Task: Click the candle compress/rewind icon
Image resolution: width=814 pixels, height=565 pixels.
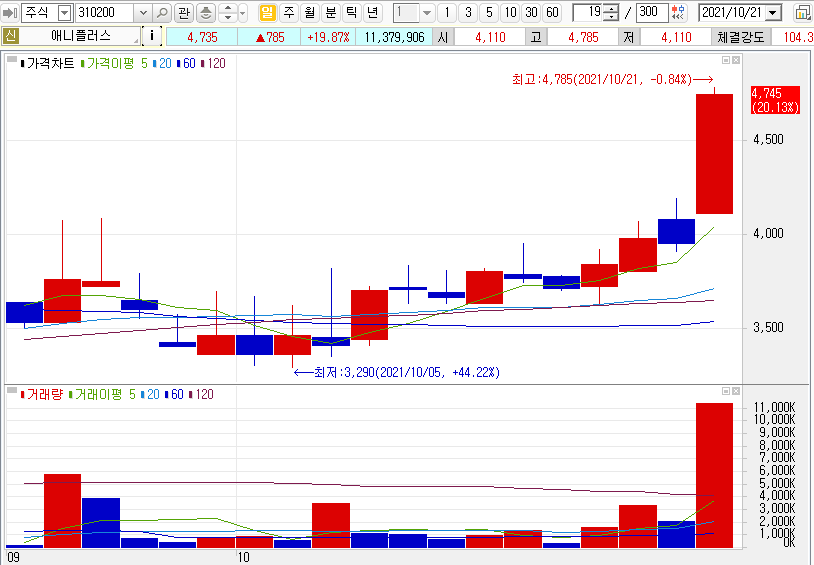Action: point(678,12)
